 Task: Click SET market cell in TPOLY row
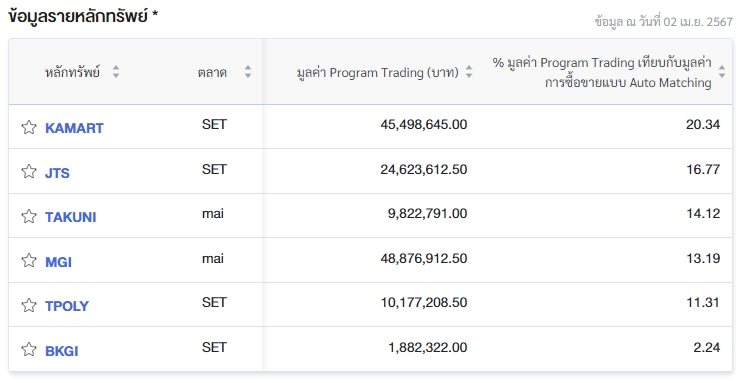(214, 303)
